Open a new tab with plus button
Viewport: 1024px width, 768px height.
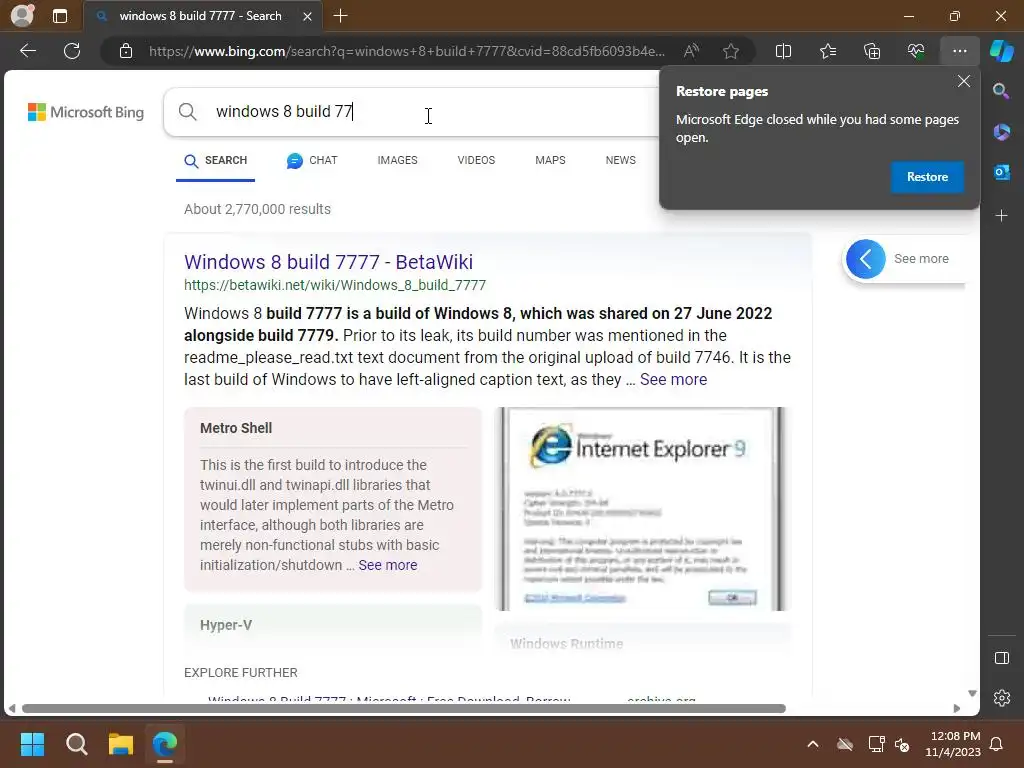(x=340, y=16)
